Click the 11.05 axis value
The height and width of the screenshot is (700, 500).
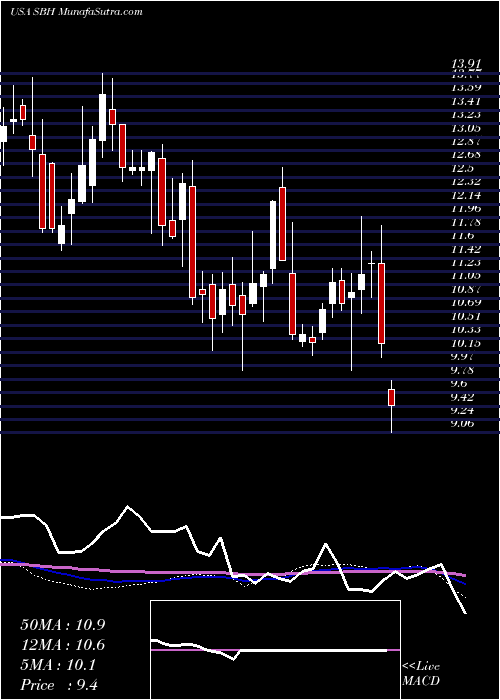pyautogui.click(x=467, y=276)
